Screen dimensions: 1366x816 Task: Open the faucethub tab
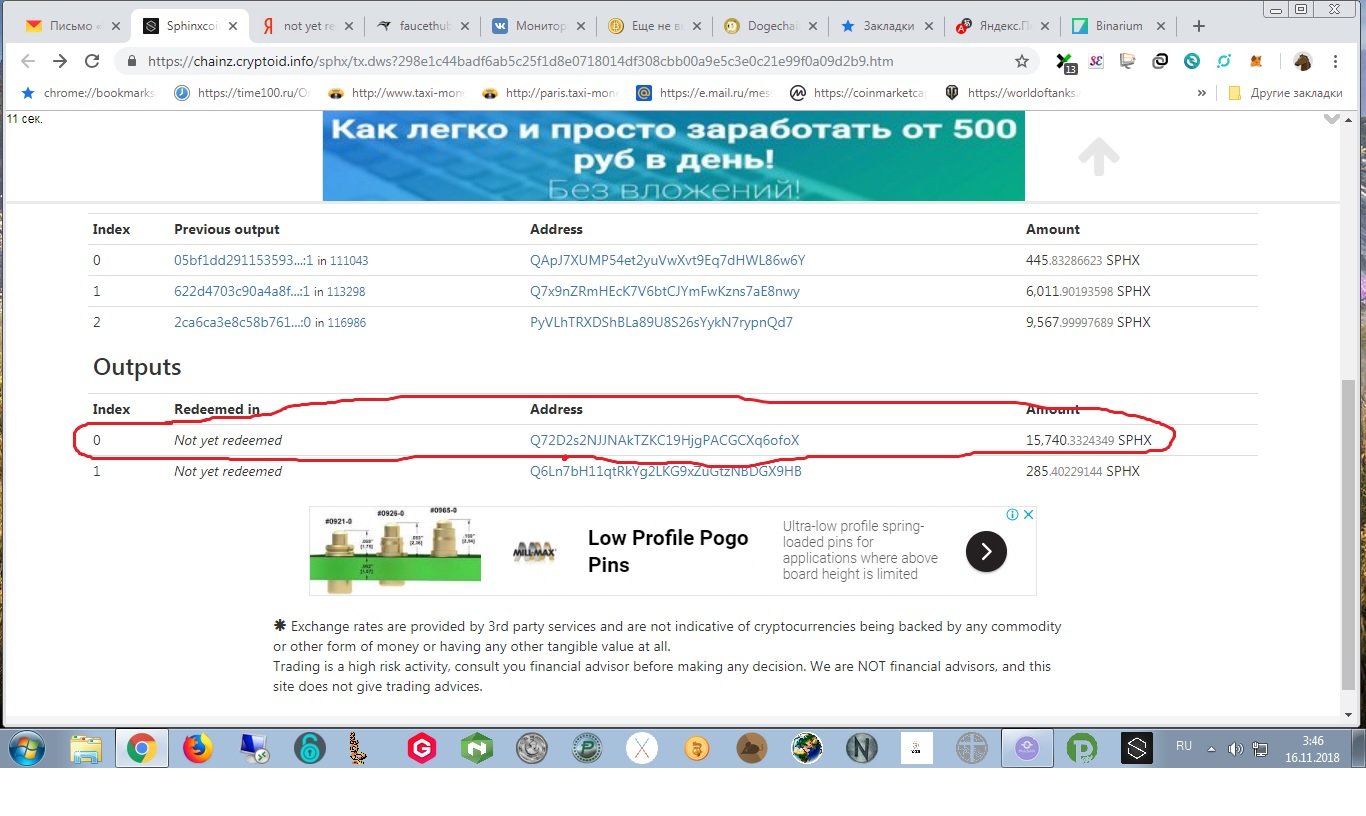tap(418, 26)
